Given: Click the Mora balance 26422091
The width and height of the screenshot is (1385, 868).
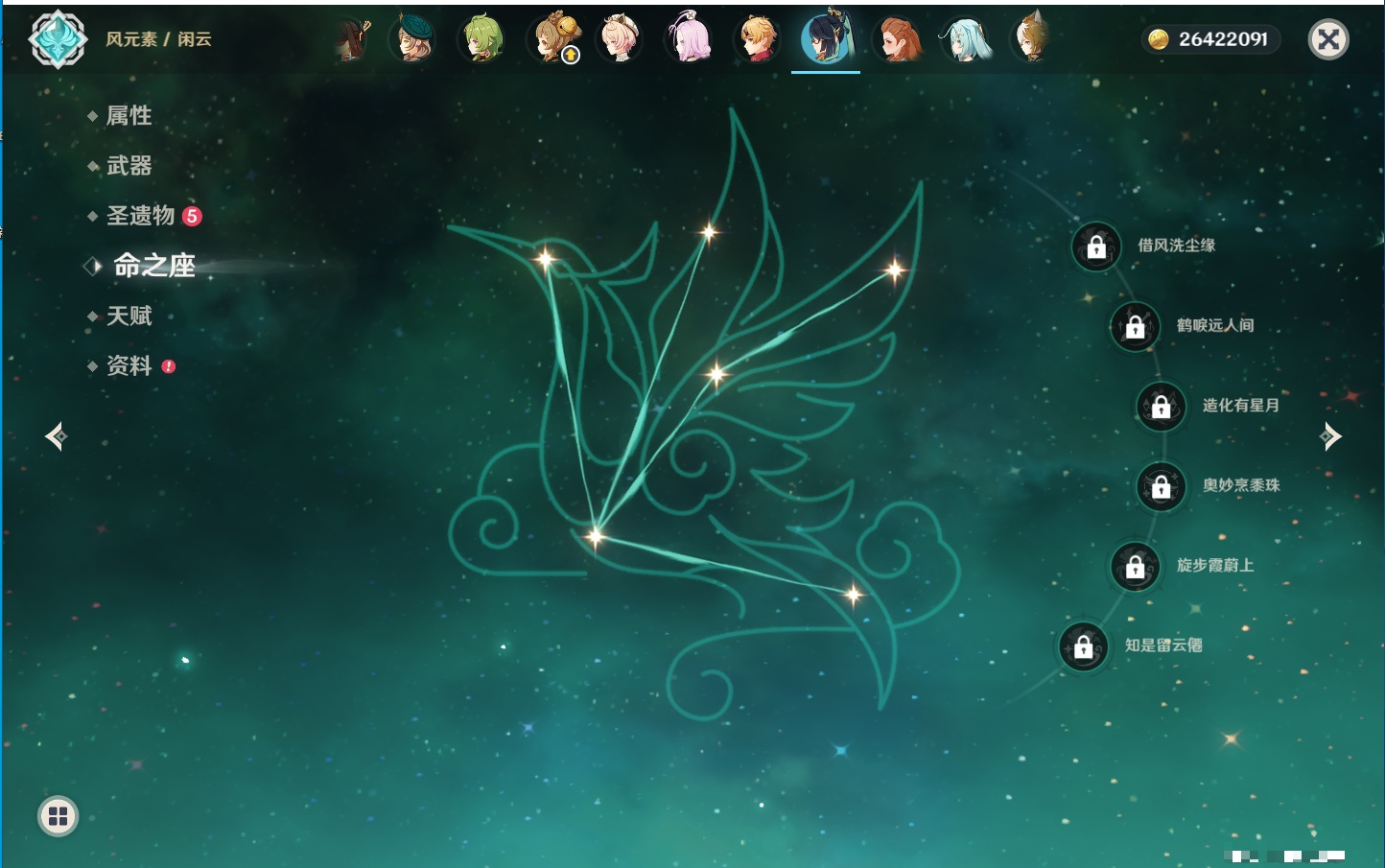Looking at the screenshot, I should 1223,39.
